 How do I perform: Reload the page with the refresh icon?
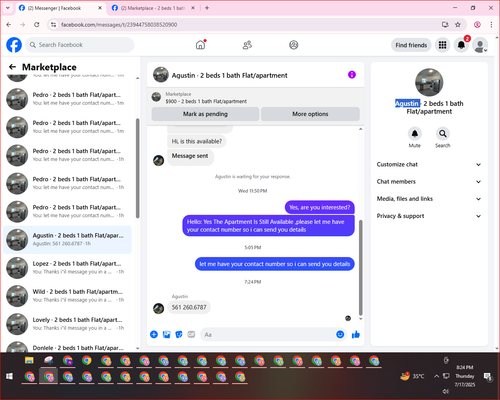point(37,24)
